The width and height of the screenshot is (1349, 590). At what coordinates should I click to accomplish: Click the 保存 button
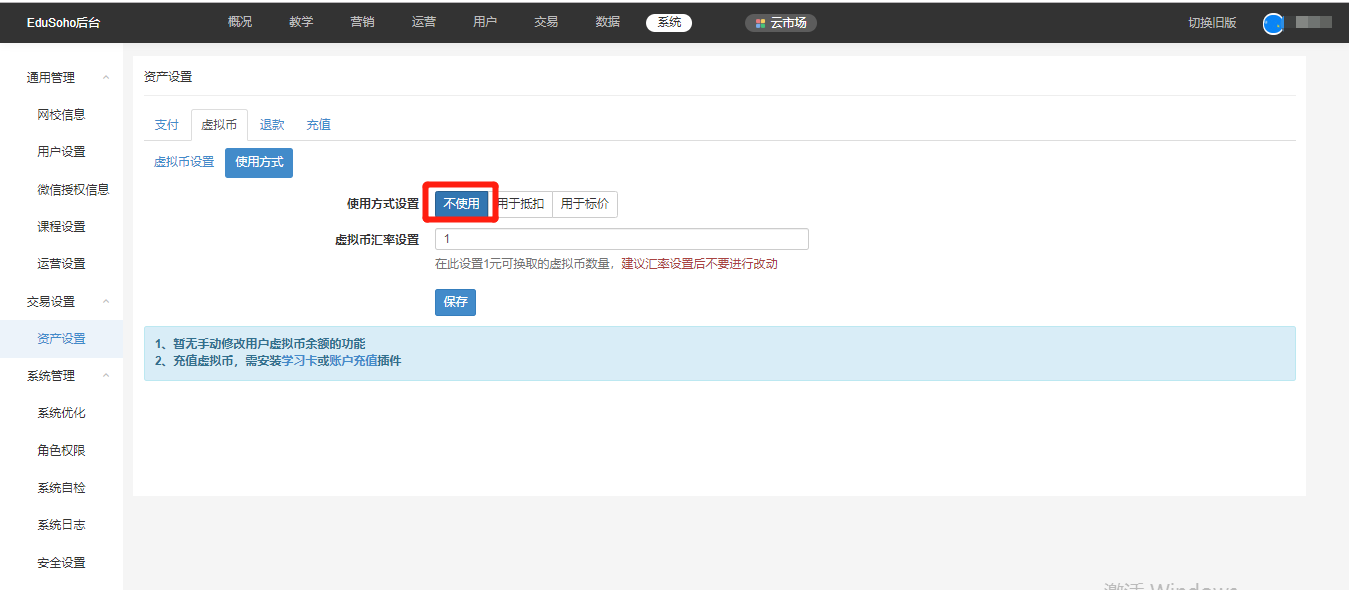tap(455, 302)
